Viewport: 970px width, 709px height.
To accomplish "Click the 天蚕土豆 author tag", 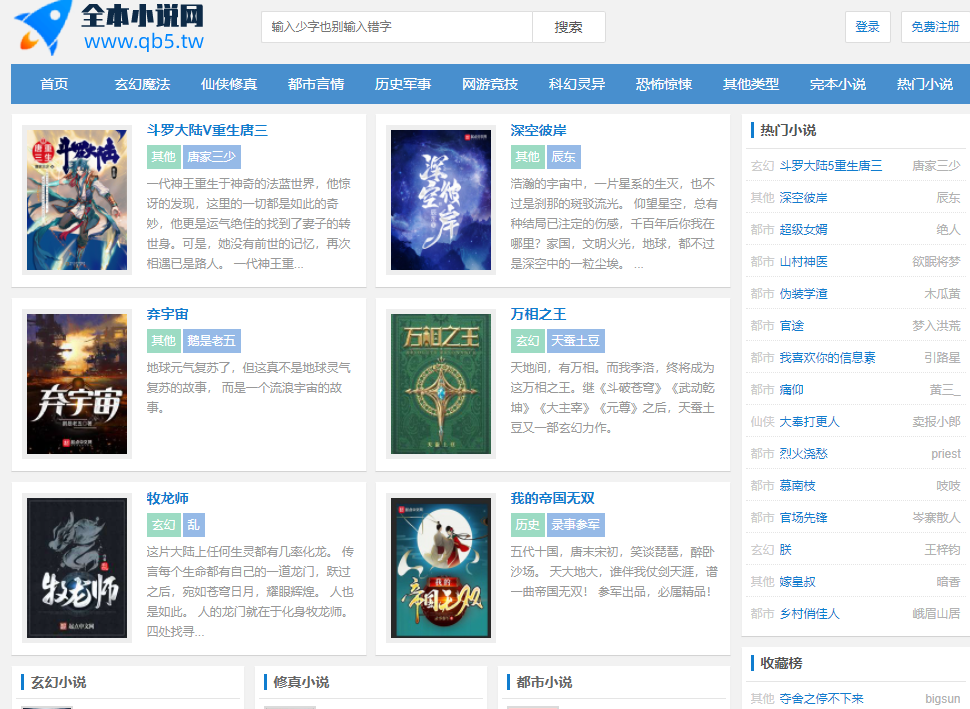I will point(575,341).
